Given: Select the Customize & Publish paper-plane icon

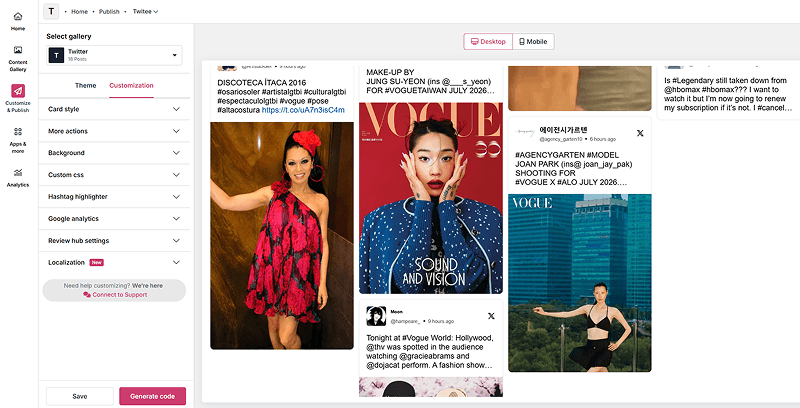Looking at the screenshot, I should point(18,91).
